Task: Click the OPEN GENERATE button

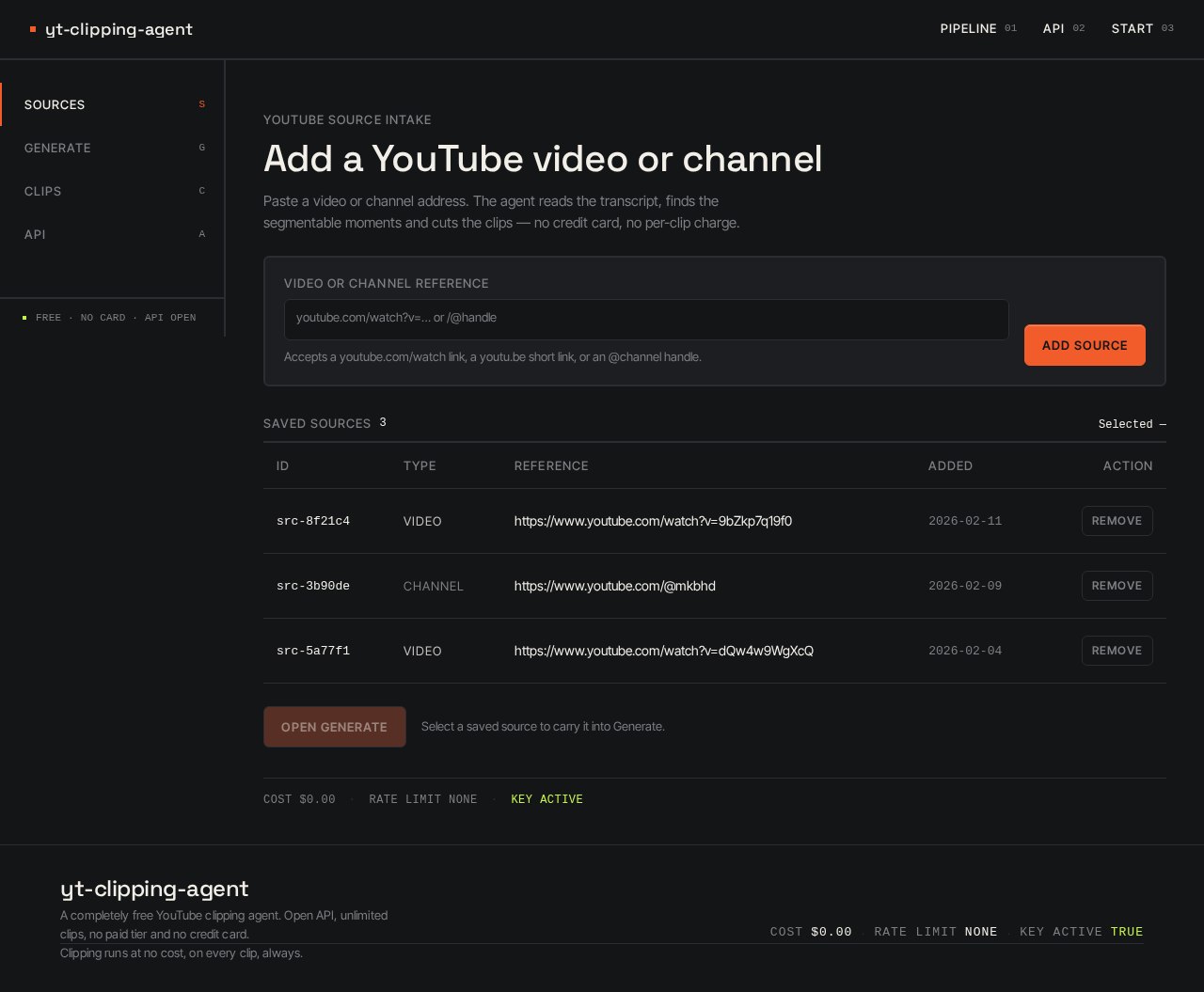Action: point(335,727)
